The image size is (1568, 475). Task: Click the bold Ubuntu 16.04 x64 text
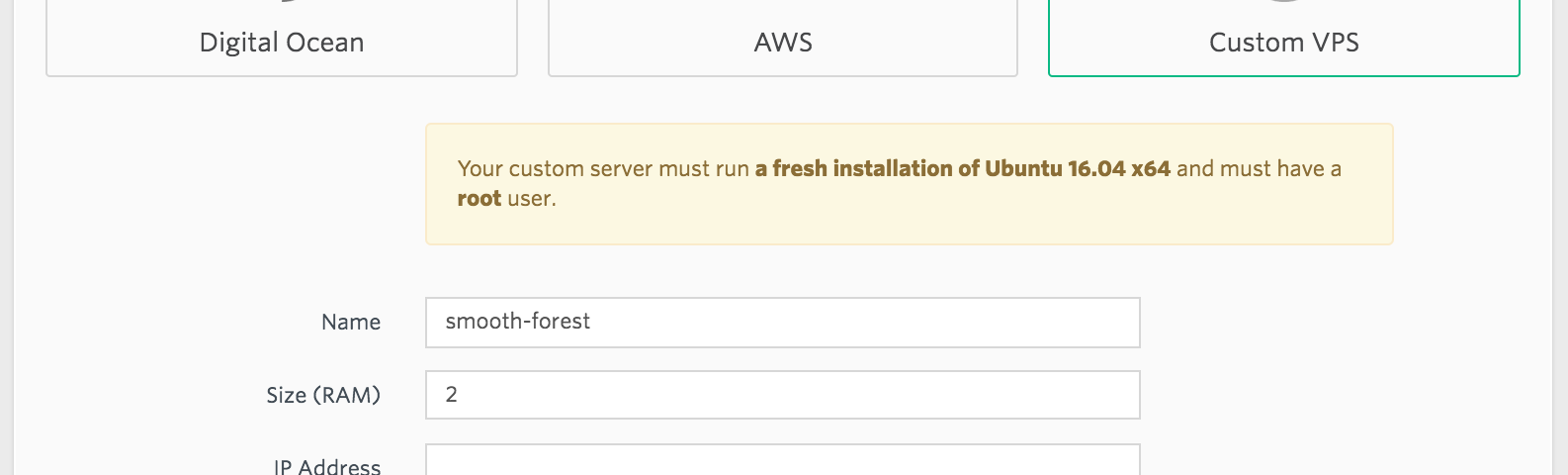click(x=1078, y=168)
